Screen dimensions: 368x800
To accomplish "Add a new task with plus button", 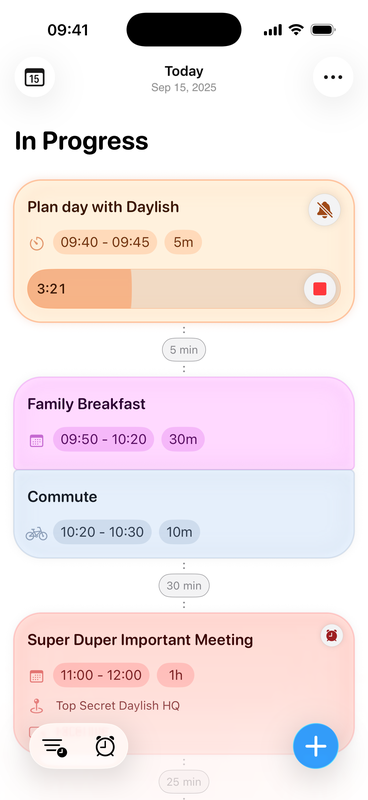I will point(315,746).
